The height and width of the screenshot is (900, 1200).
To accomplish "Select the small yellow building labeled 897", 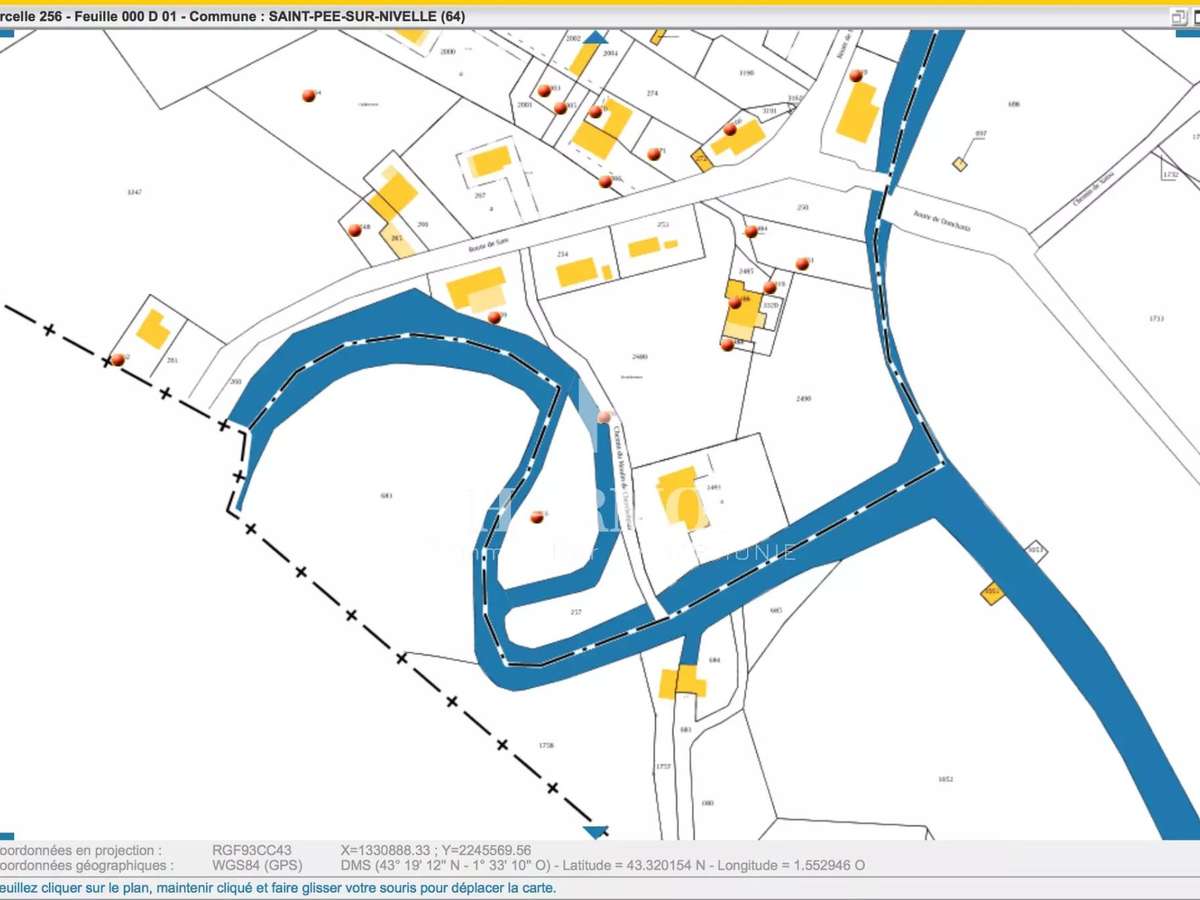I will pos(960,164).
